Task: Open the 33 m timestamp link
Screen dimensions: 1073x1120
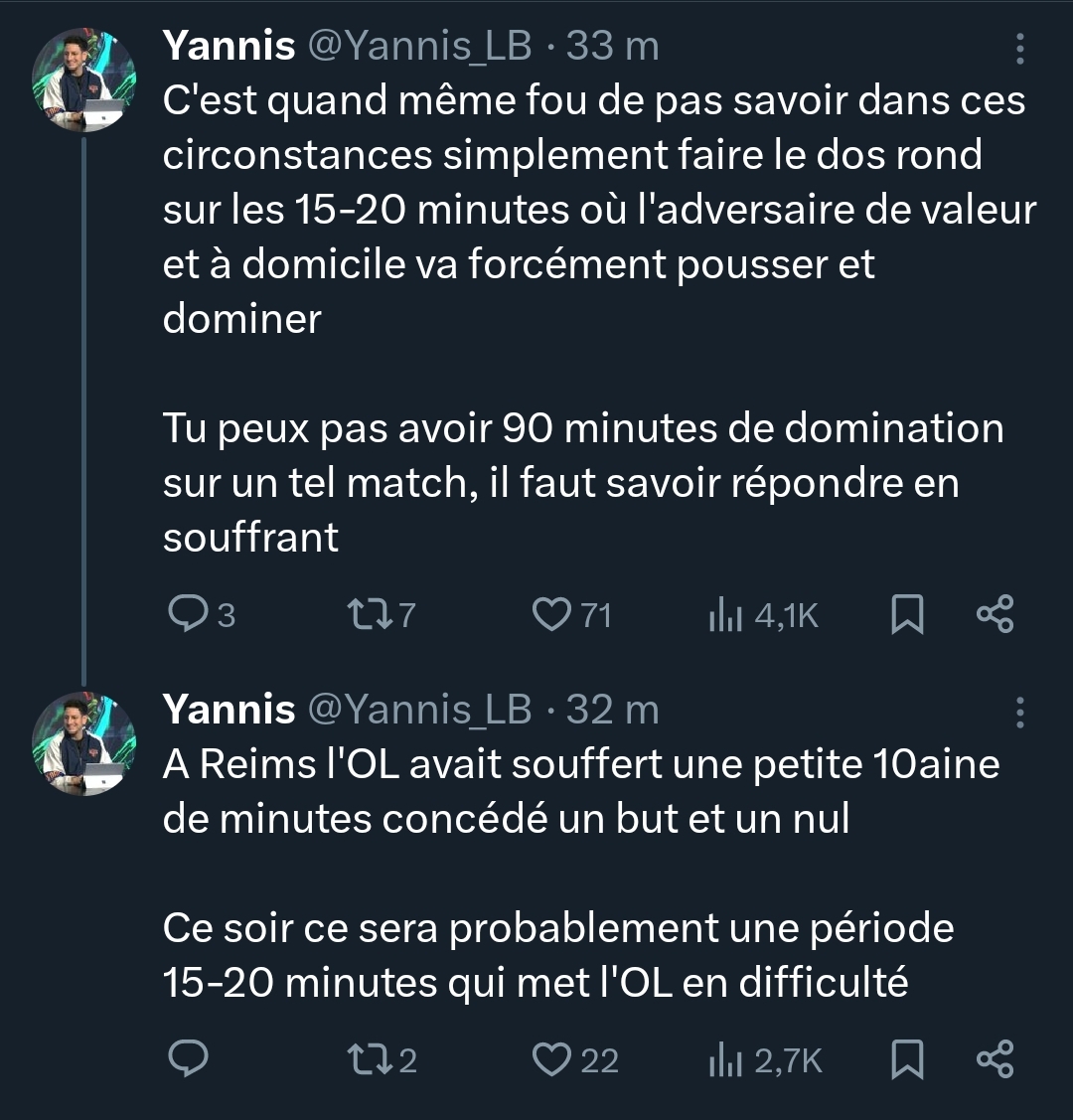Action: point(612,46)
